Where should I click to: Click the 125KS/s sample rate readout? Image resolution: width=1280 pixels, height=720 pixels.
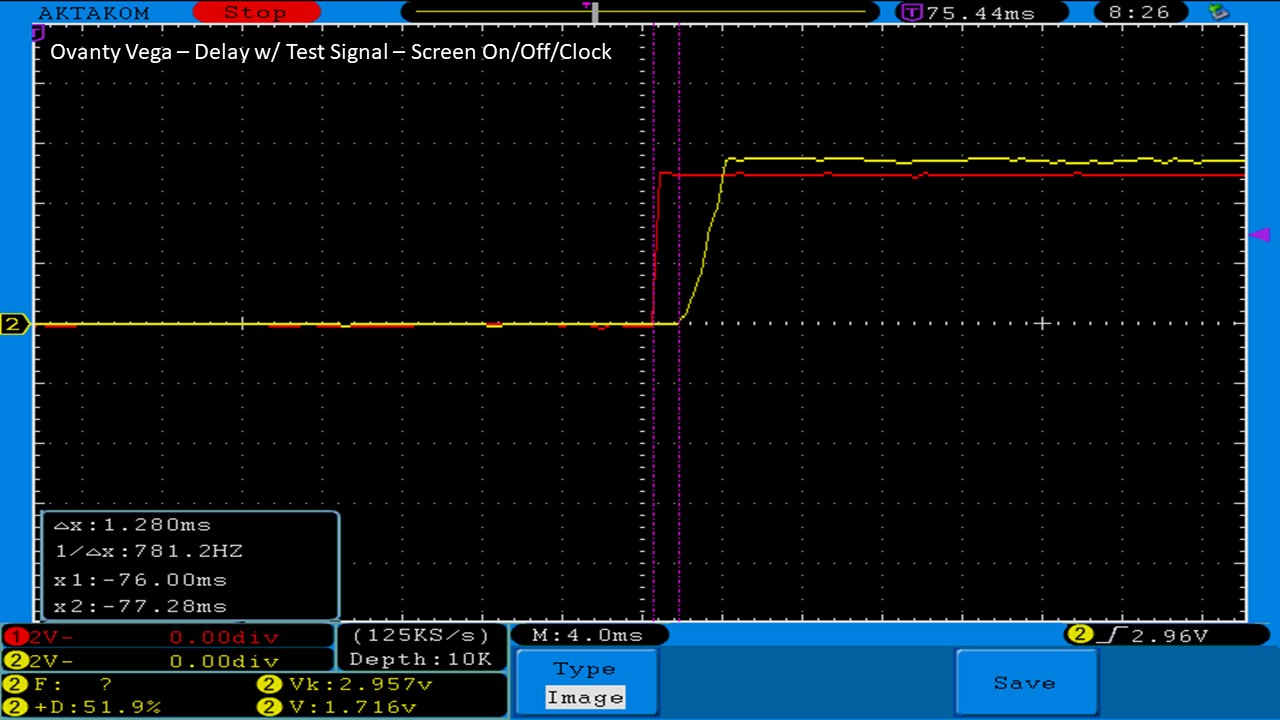point(421,635)
